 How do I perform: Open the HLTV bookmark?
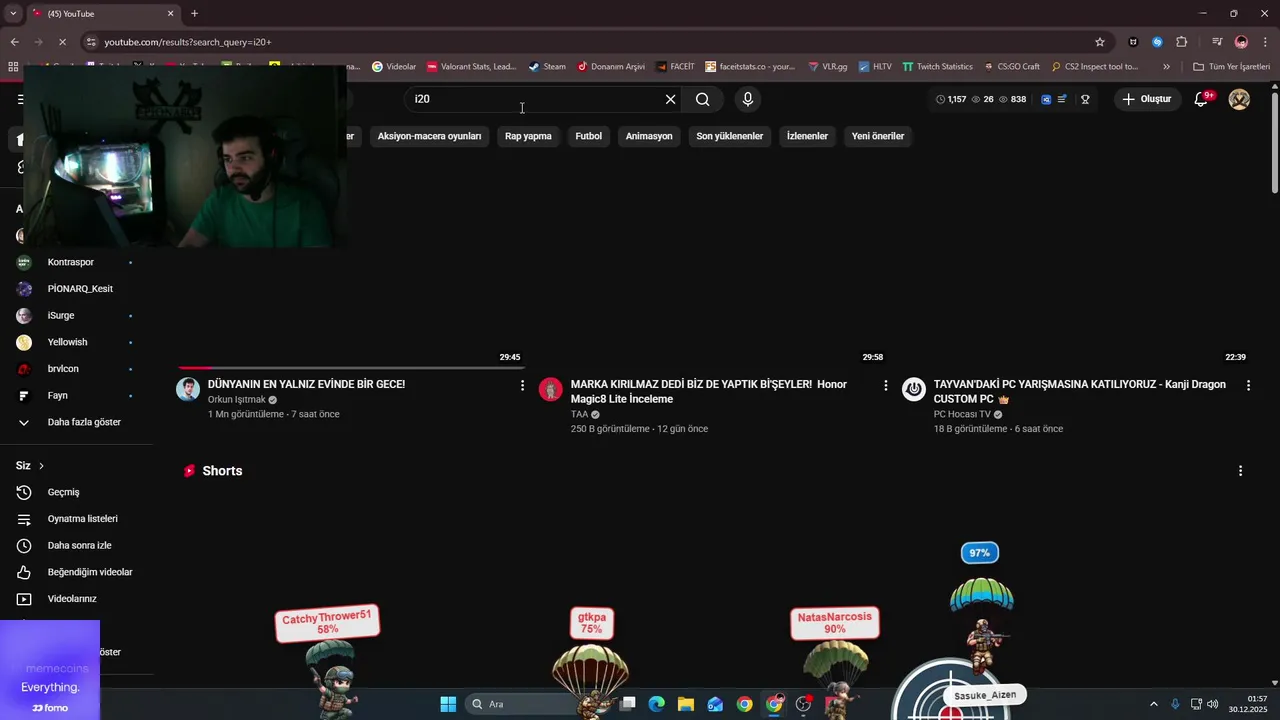875,67
